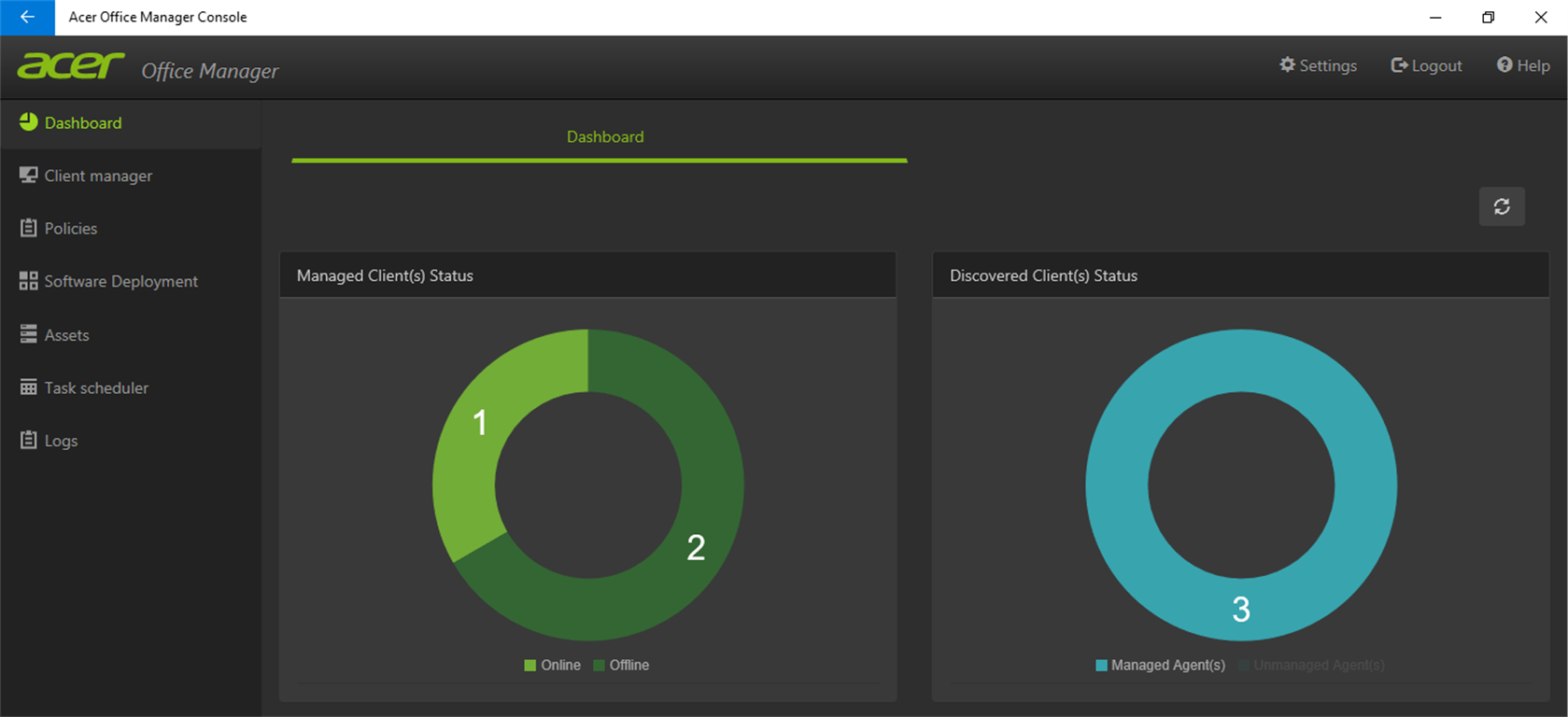Click the Software Deployment grid icon

[28, 281]
